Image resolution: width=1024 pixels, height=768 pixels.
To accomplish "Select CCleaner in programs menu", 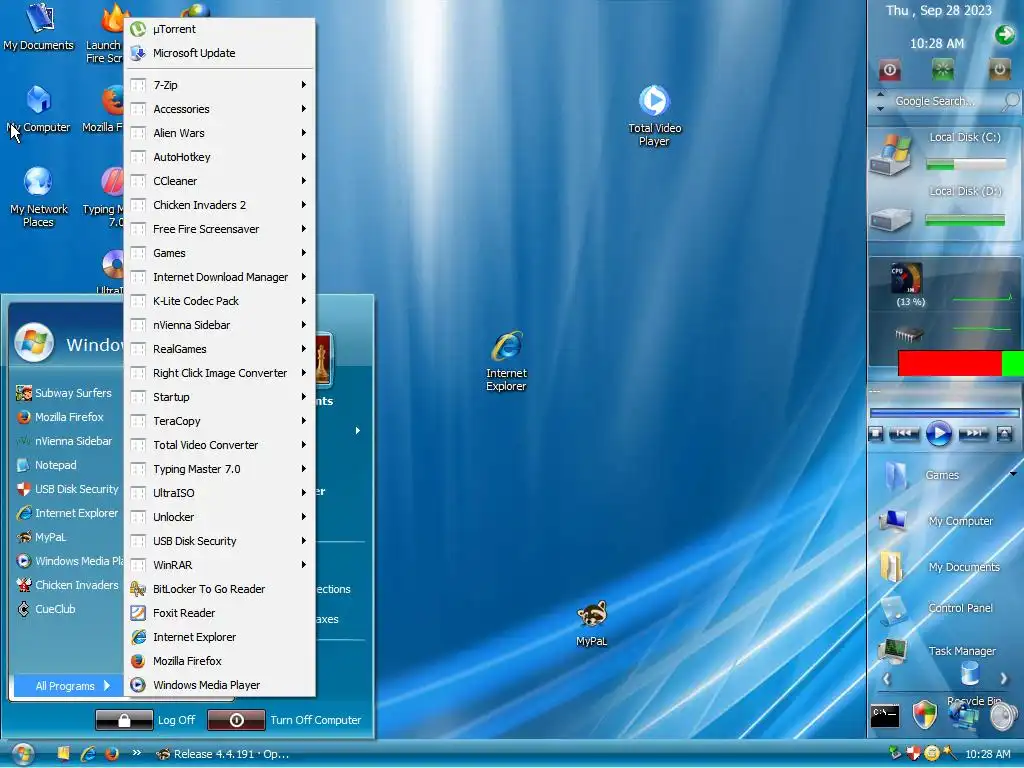I will coord(219,181).
